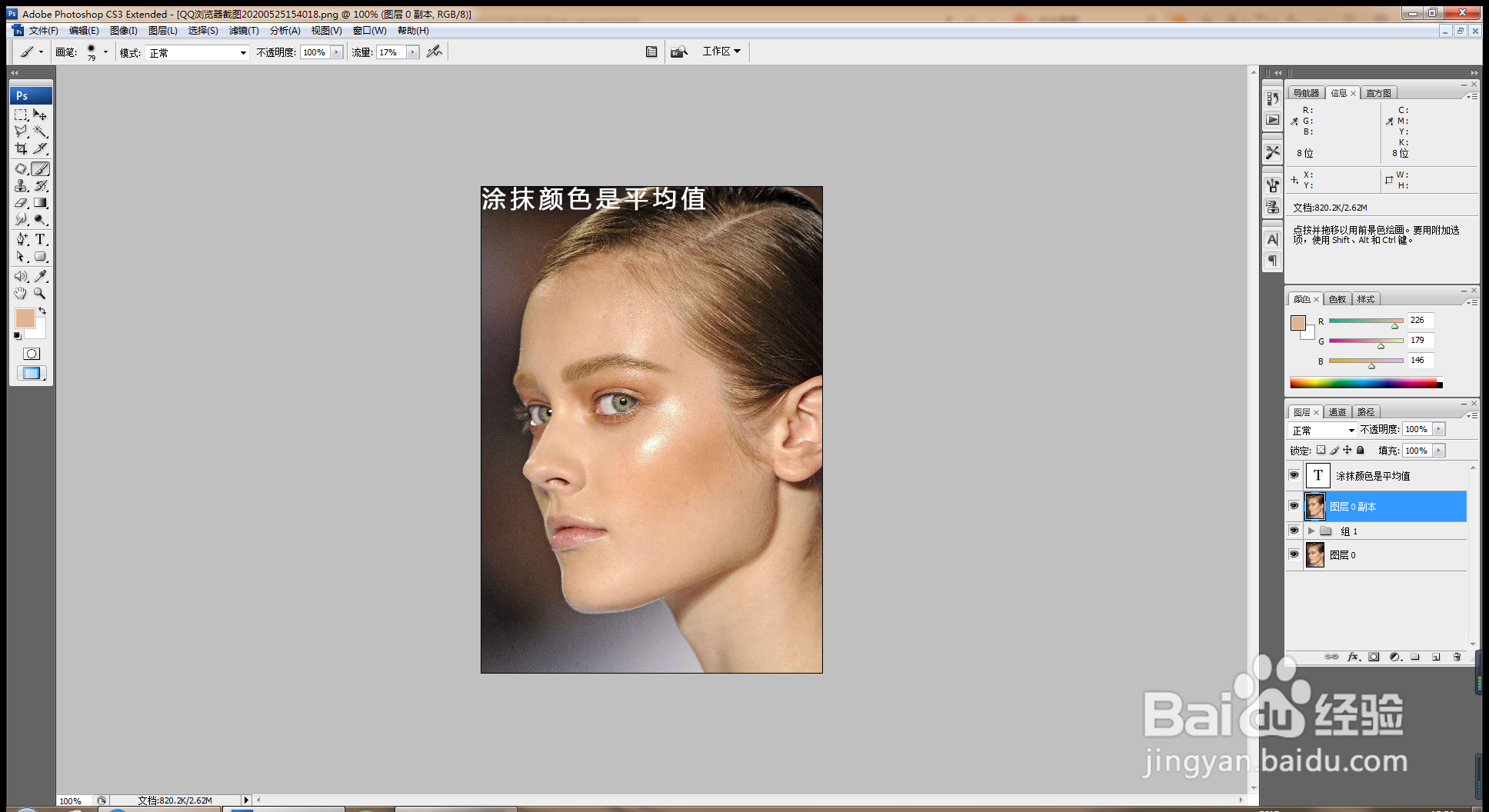The height and width of the screenshot is (812, 1489).
Task: Open 工作区 workspace dropdown
Action: (x=721, y=51)
